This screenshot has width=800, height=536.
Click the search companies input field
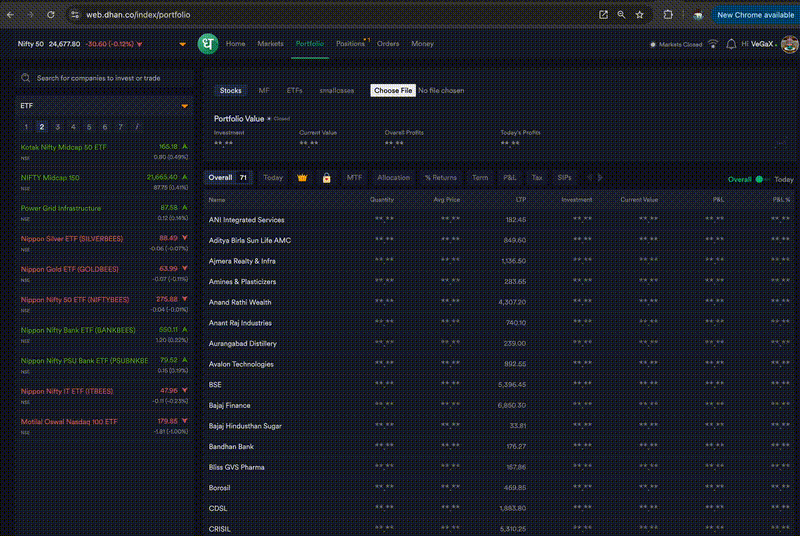pyautogui.click(x=105, y=78)
